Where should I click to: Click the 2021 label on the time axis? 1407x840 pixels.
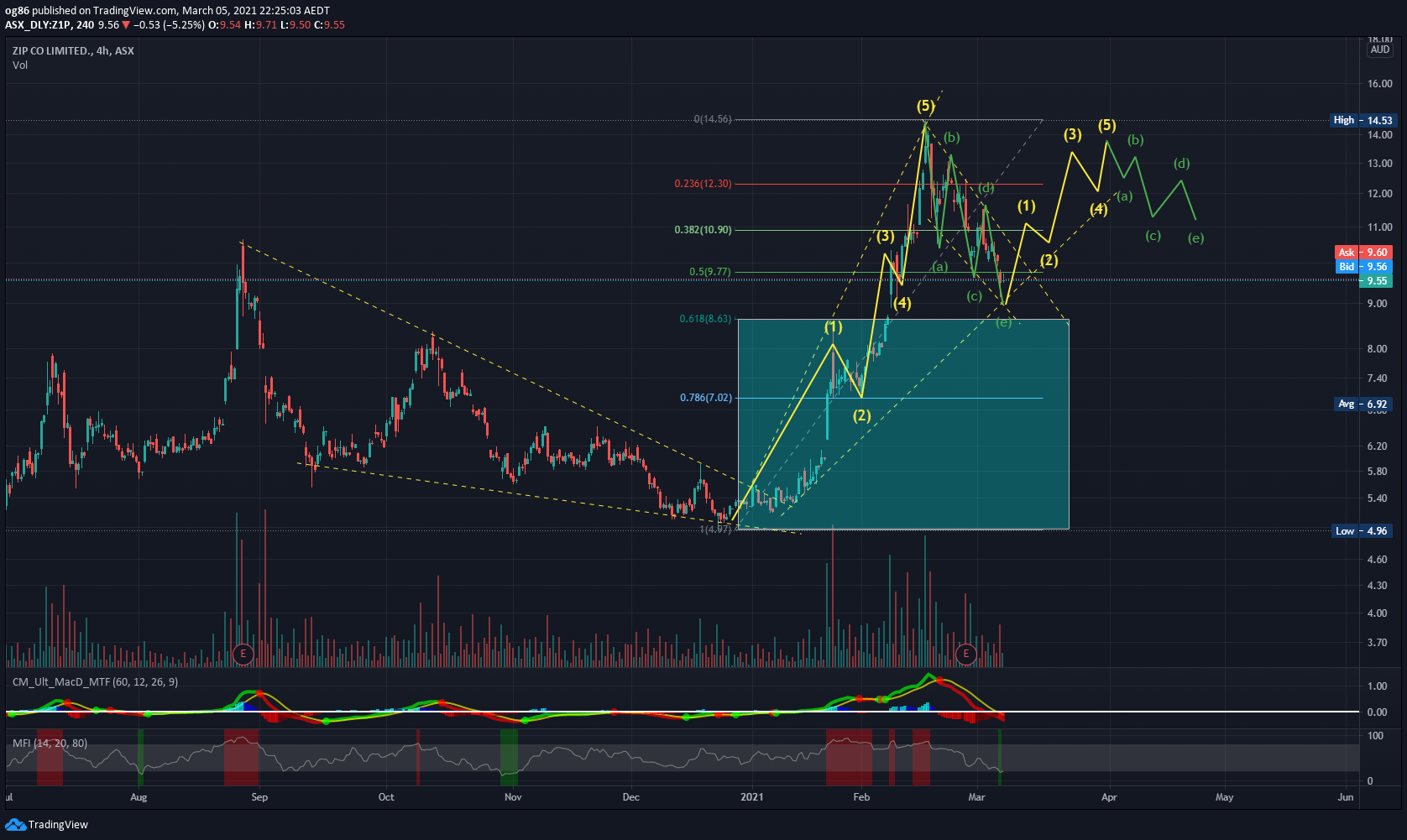(x=752, y=796)
